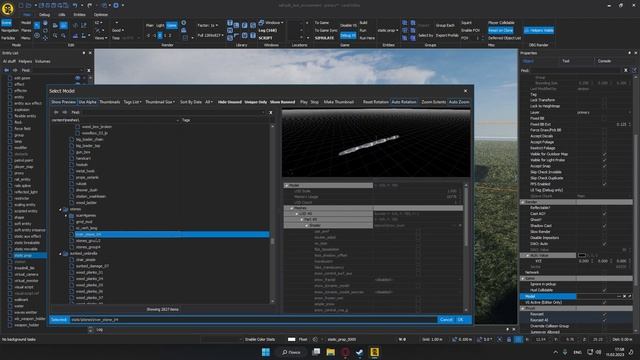
Task: Click the Selected model path field
Action: point(253,320)
